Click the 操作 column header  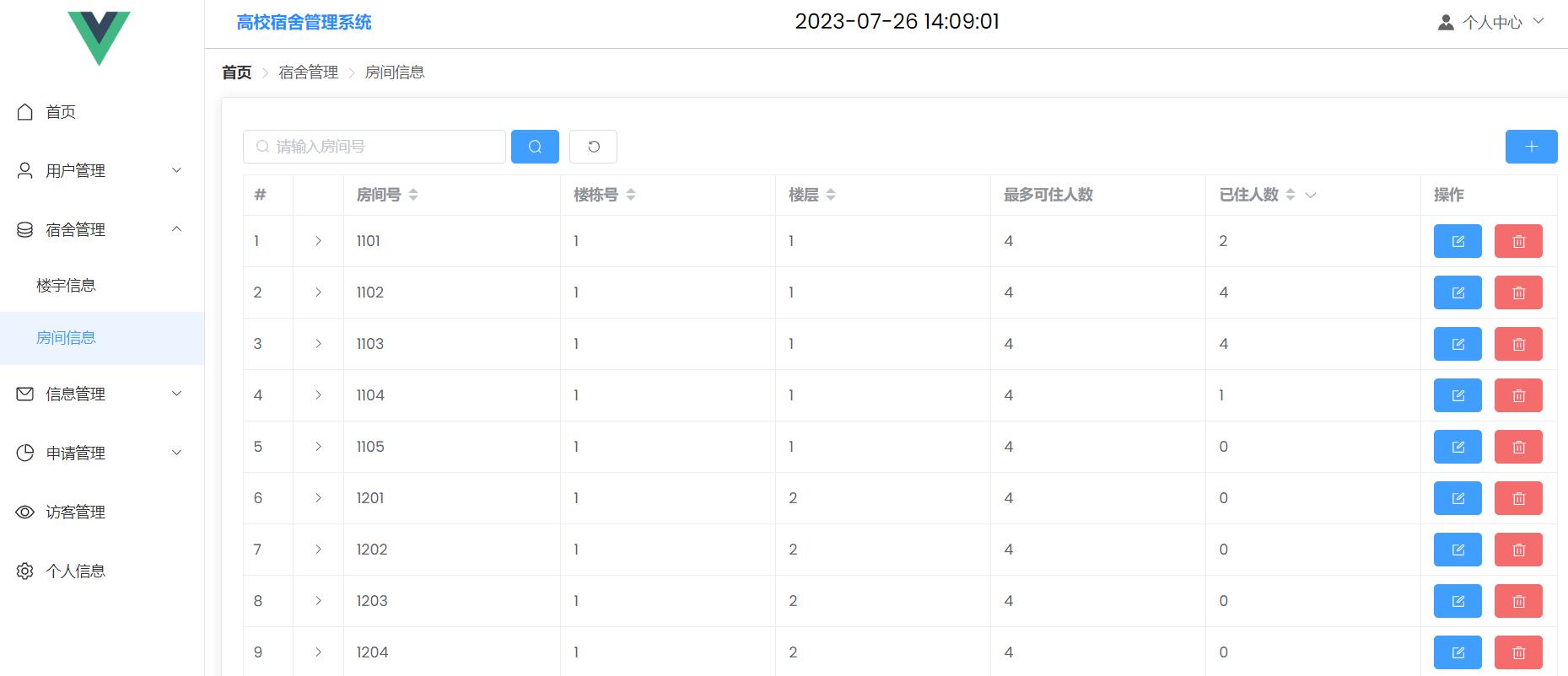(1449, 195)
